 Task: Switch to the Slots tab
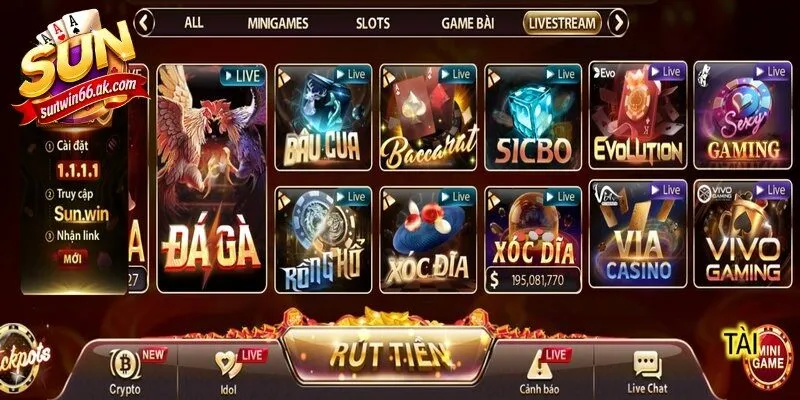(372, 23)
